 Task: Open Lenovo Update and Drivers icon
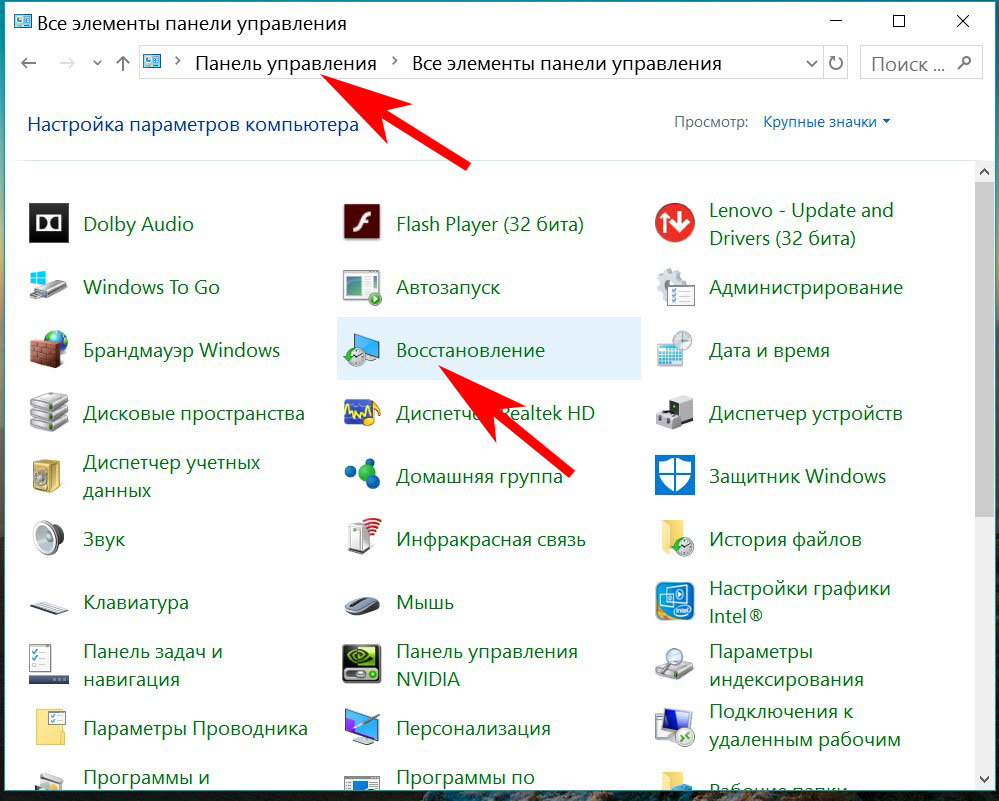[x=675, y=223]
